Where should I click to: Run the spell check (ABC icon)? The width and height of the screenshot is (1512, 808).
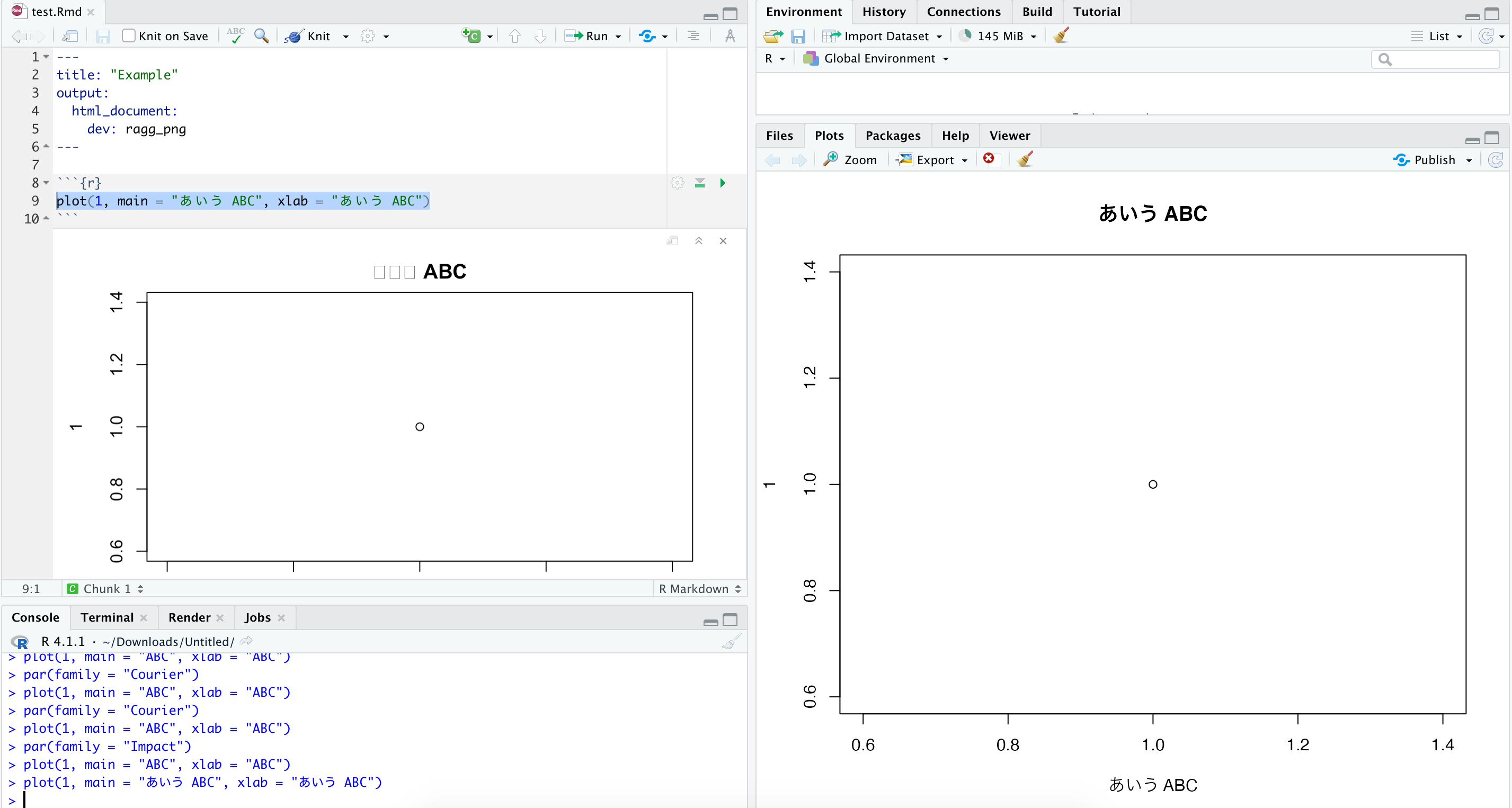coord(235,35)
